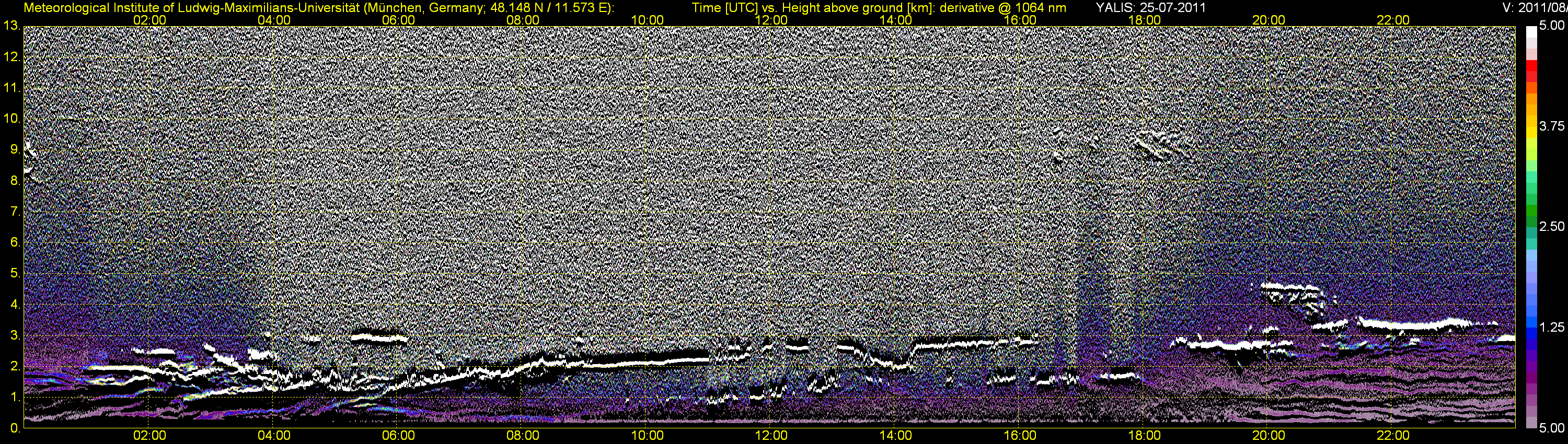Click the '12.' height axis label
Screen dimensions: 1568x444
pyautogui.click(x=12, y=57)
